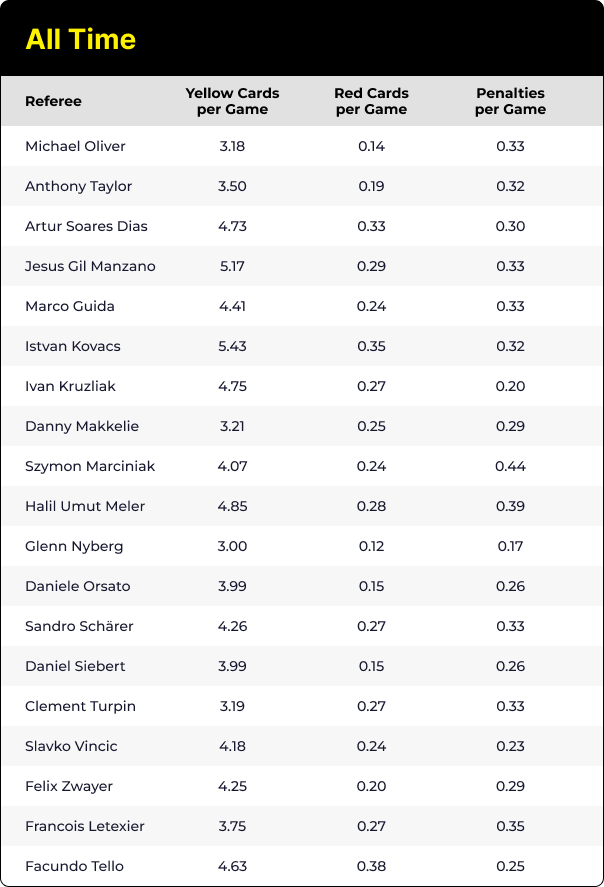This screenshot has width=604, height=887.
Task: Select Szymon Marciniak's 0.44 penalties value
Action: point(510,466)
